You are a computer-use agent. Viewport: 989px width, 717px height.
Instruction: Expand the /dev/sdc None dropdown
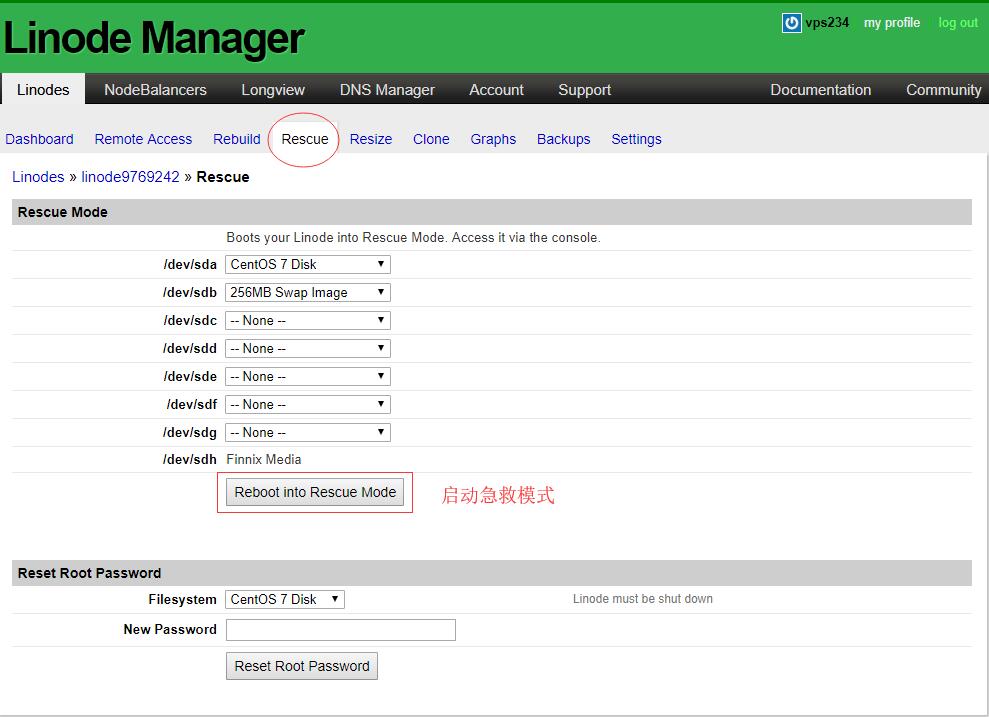(x=307, y=320)
